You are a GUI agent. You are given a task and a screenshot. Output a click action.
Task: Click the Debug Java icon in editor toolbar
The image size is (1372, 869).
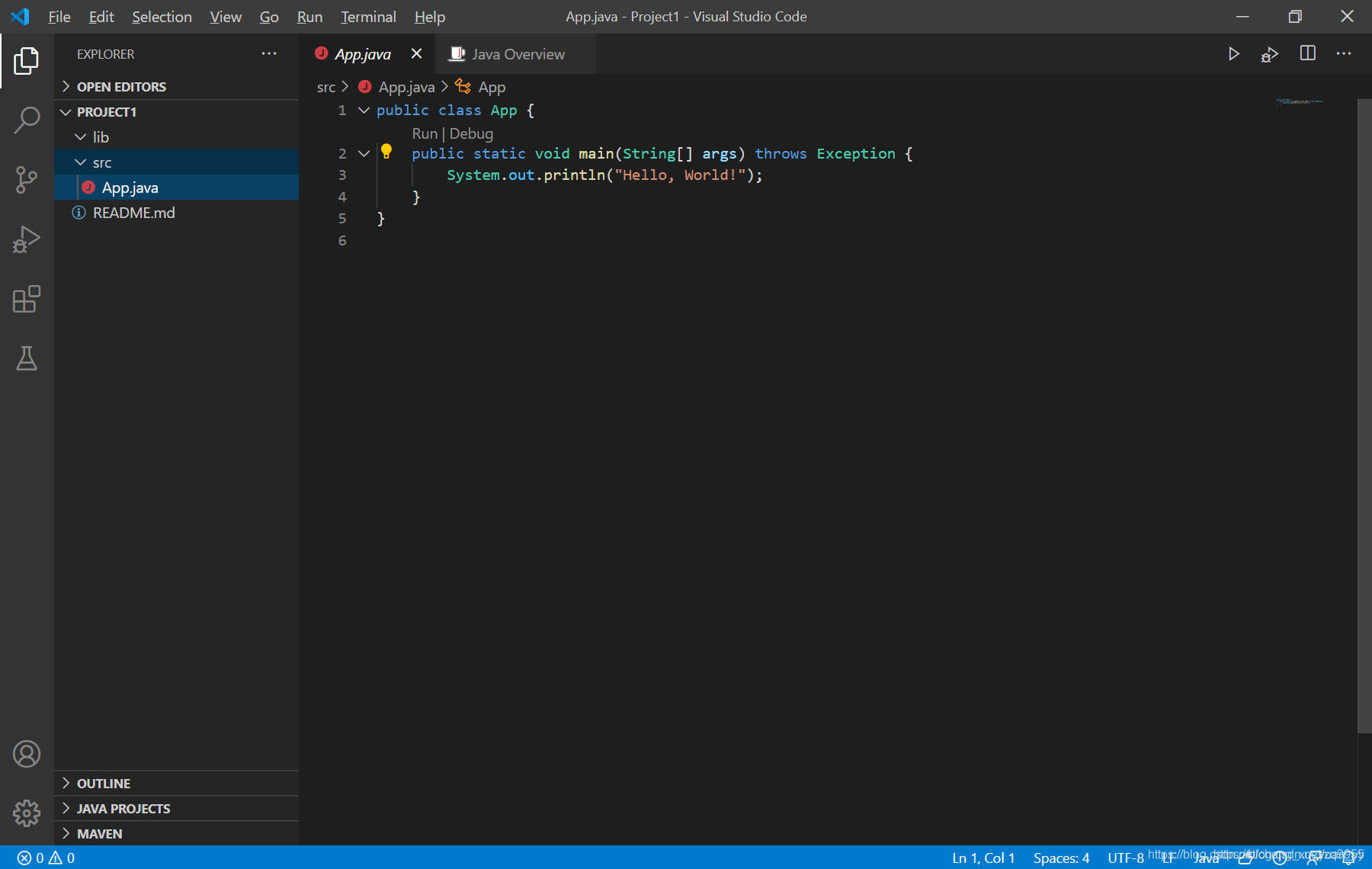pyautogui.click(x=1269, y=54)
